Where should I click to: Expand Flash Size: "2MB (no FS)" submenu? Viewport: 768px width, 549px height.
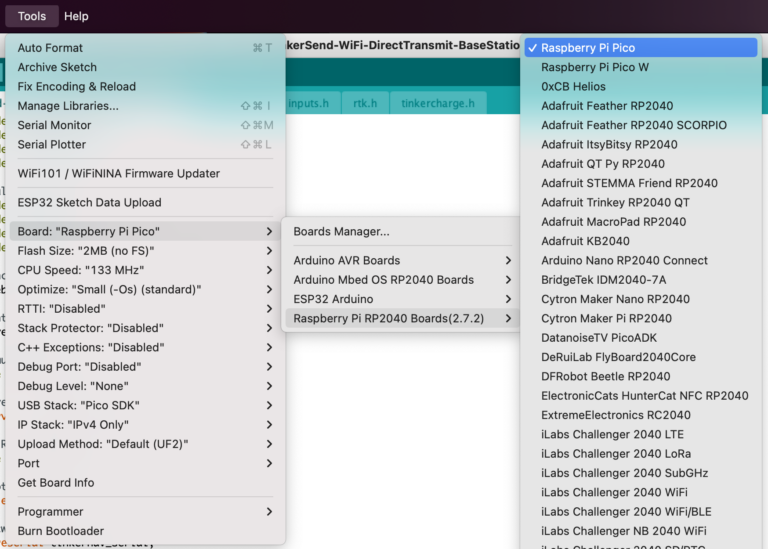click(x=145, y=251)
